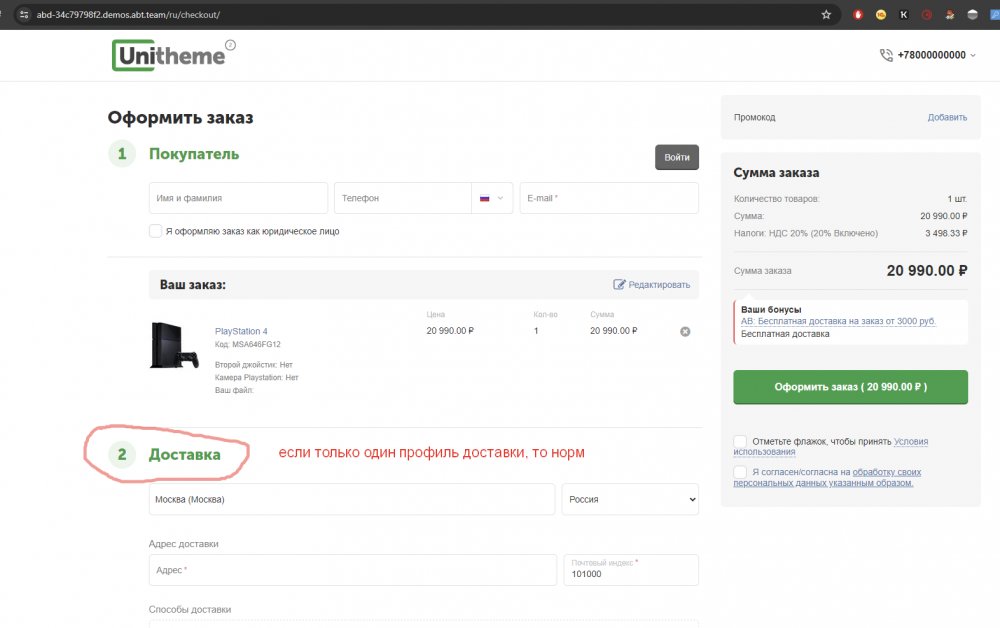Click the E-mail input field
The width and height of the screenshot is (1000, 628).
[608, 198]
